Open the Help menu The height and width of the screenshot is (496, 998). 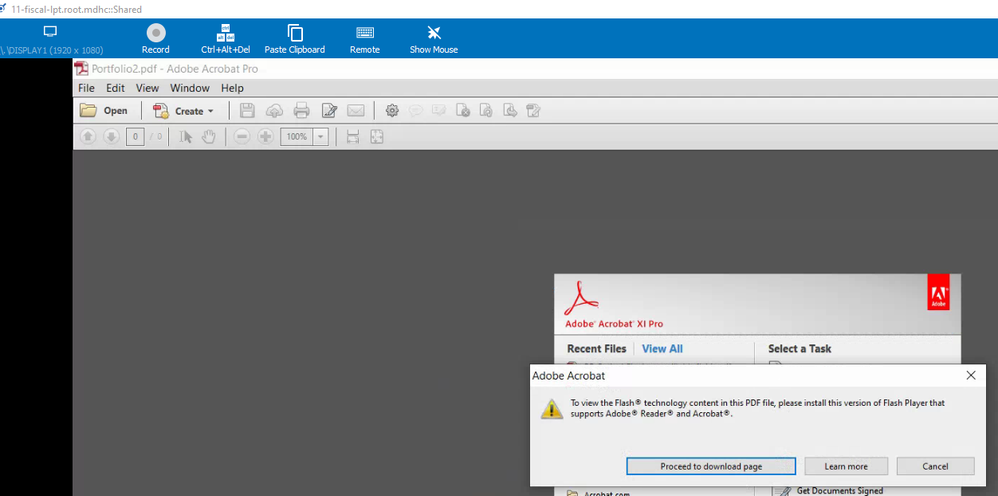pyautogui.click(x=232, y=88)
